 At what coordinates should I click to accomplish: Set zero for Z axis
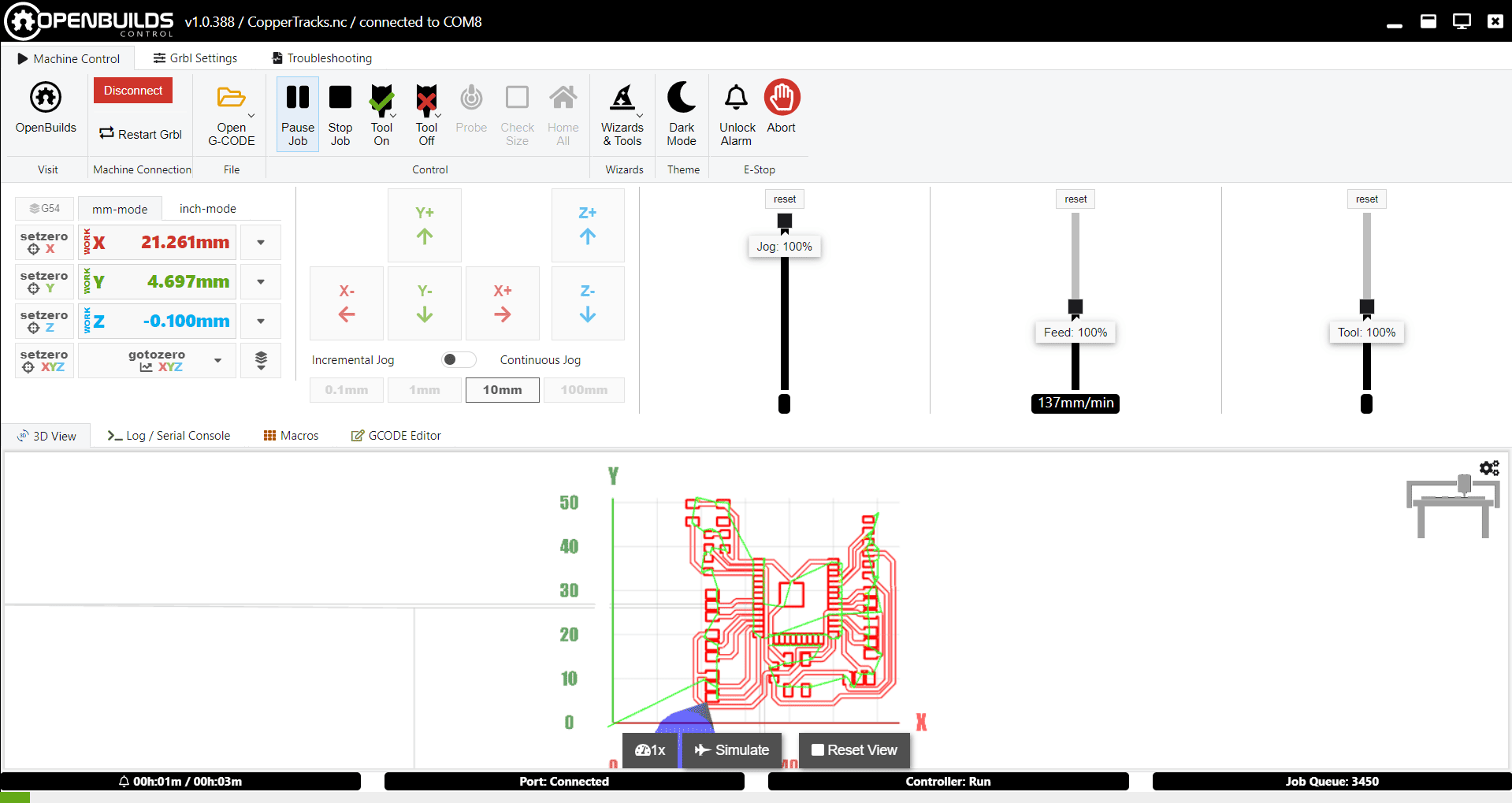[x=44, y=321]
